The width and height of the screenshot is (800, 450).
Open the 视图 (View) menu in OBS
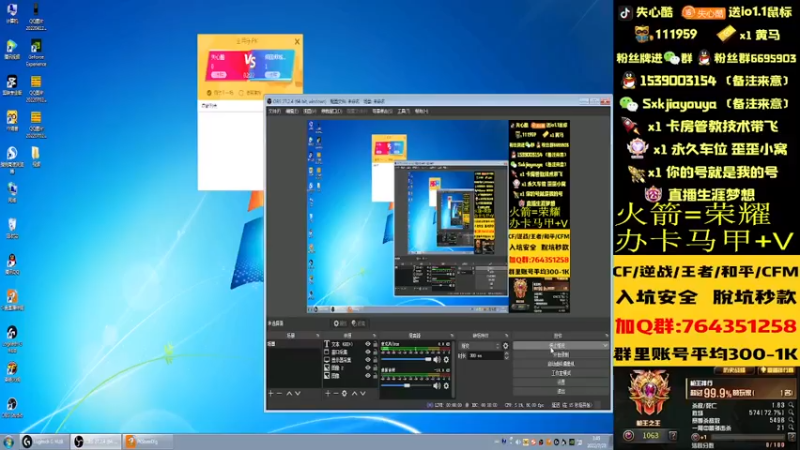[309, 111]
